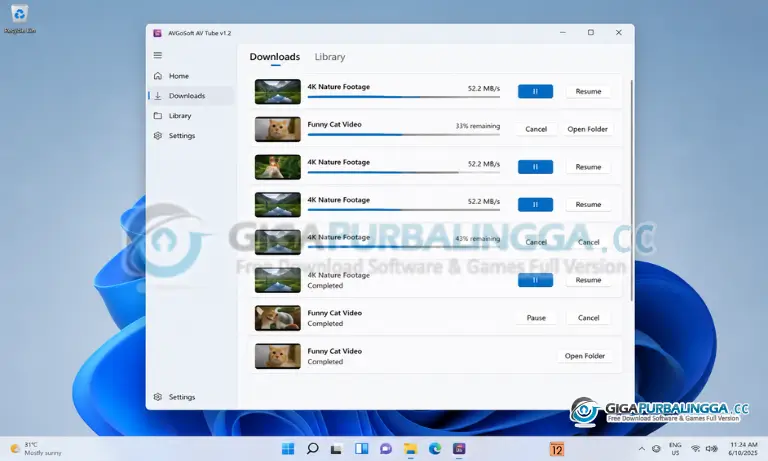The height and width of the screenshot is (461, 768).
Task: Open Settings at the sidebar's bottom edge
Action: [191, 397]
